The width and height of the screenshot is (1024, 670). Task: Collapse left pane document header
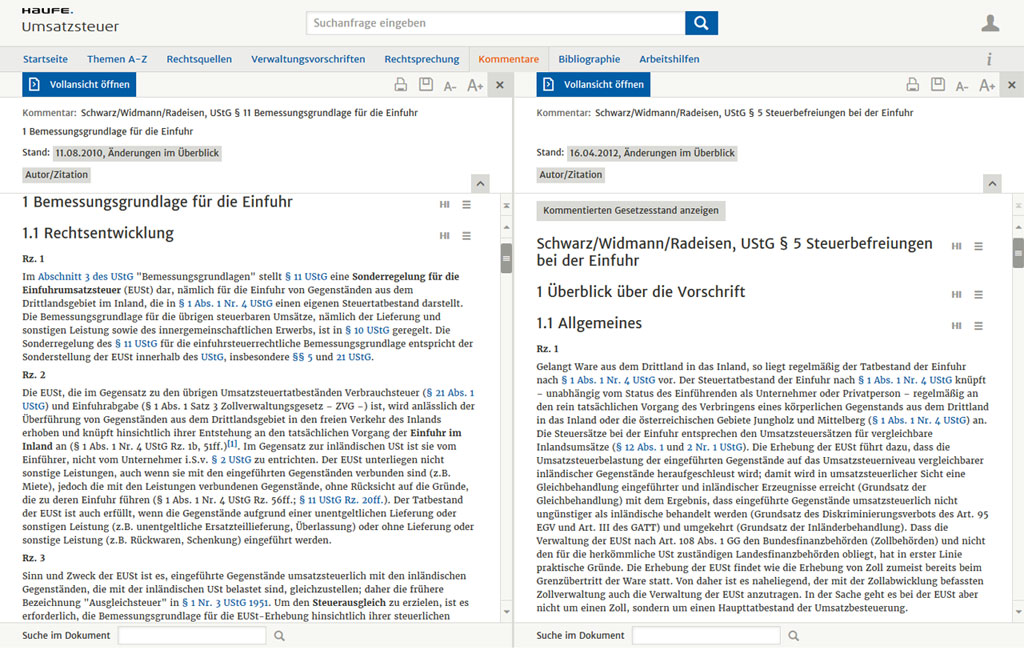480,183
